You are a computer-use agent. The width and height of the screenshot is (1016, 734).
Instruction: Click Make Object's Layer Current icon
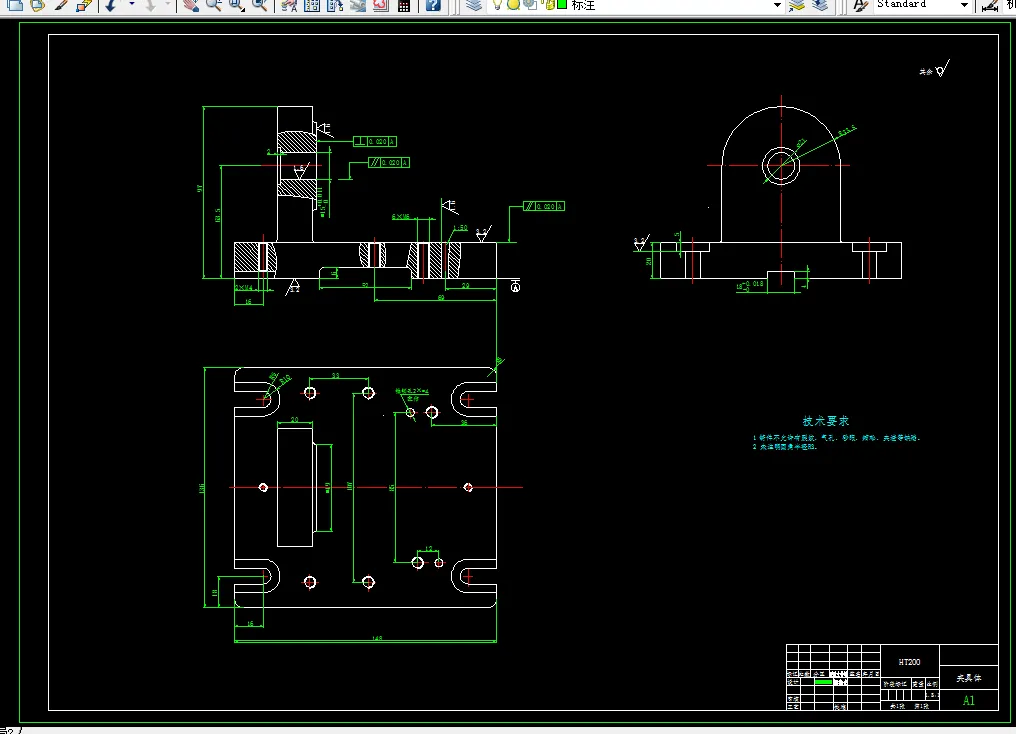click(797, 5)
